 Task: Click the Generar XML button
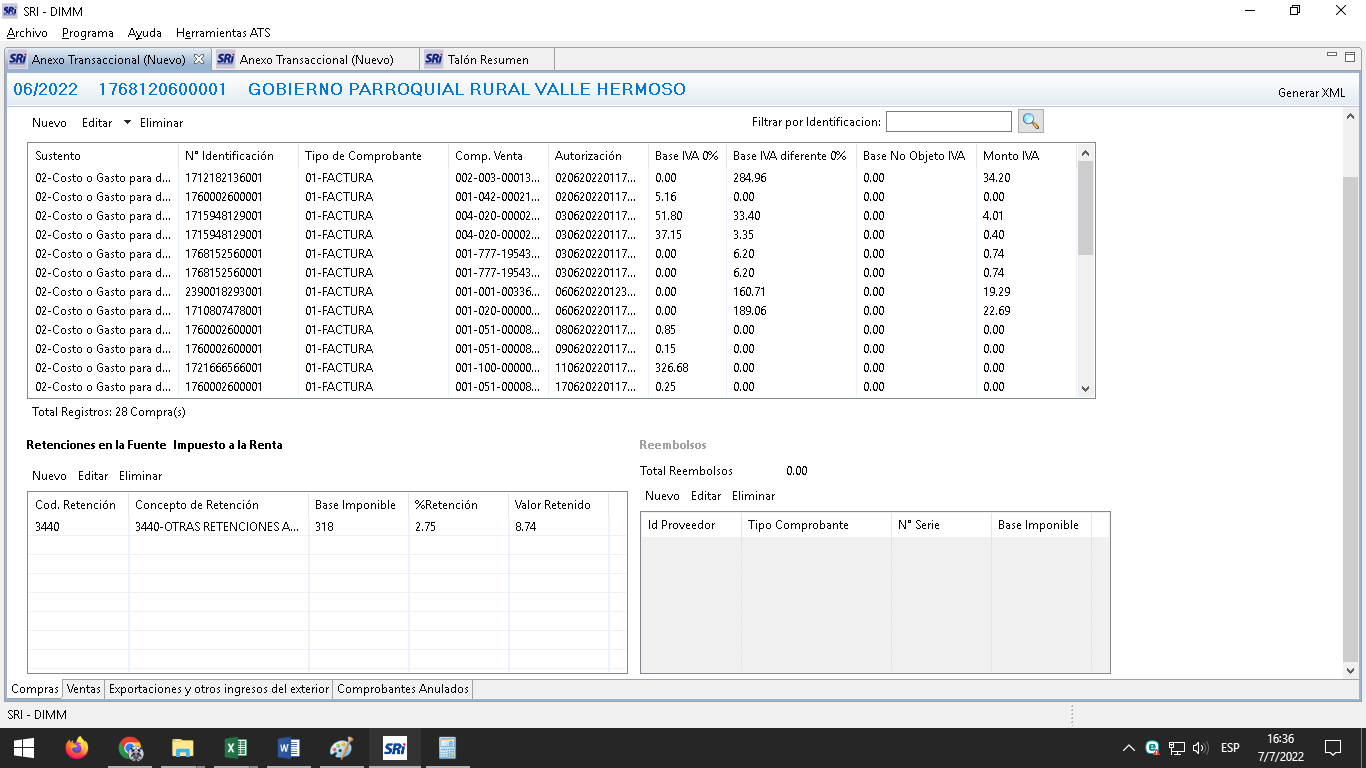[x=1311, y=93]
